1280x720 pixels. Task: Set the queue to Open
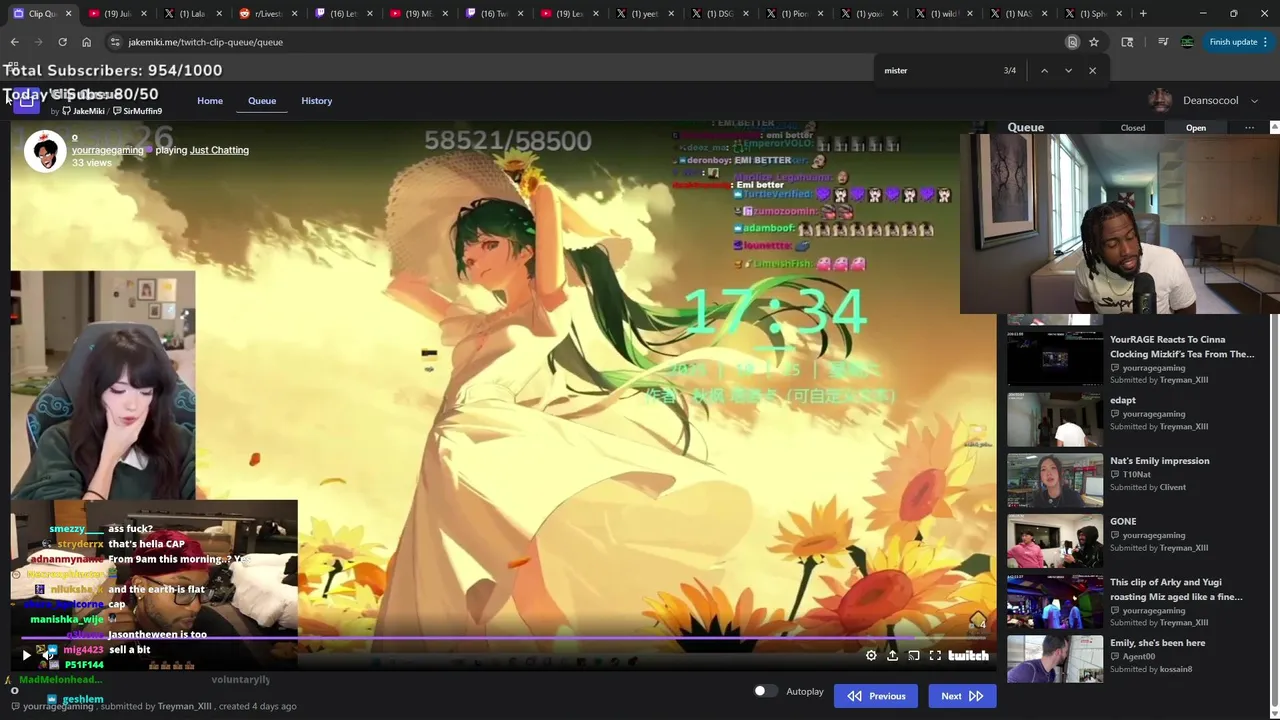[1196, 128]
